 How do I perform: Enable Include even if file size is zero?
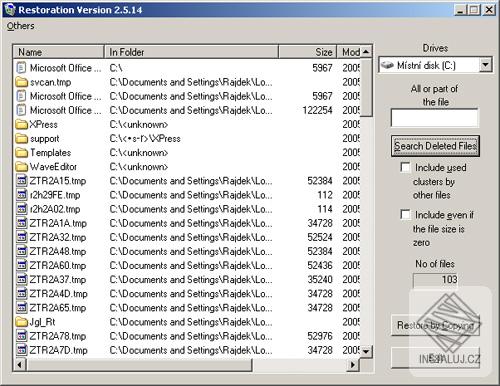[x=405, y=214]
